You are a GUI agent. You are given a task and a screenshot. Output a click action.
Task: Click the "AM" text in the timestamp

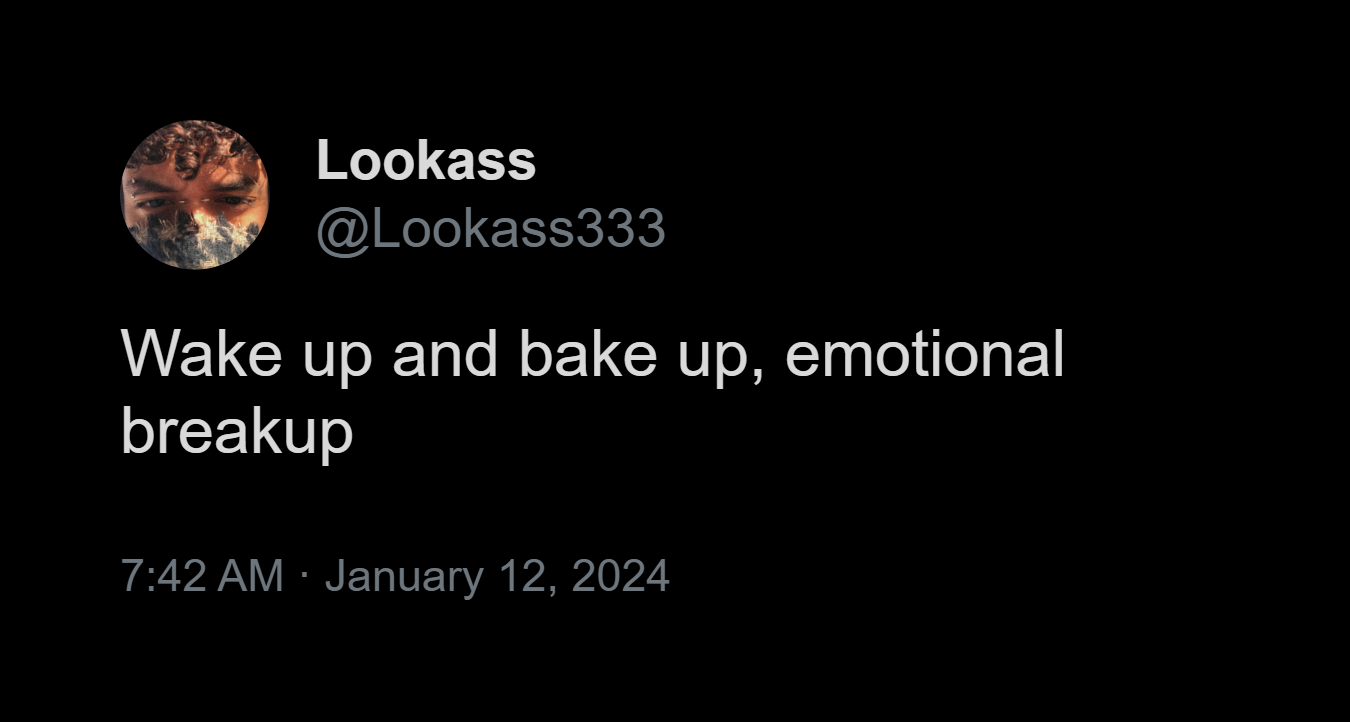[x=252, y=577]
